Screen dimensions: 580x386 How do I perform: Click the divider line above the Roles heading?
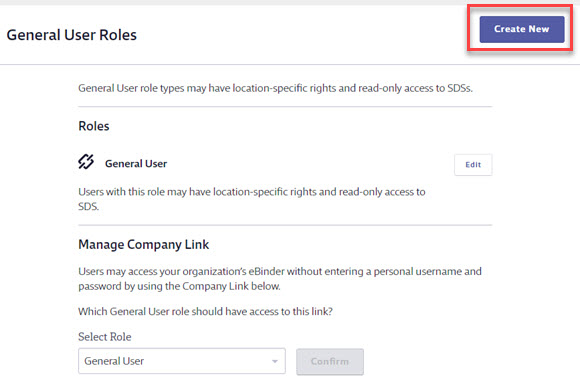[x=285, y=106]
